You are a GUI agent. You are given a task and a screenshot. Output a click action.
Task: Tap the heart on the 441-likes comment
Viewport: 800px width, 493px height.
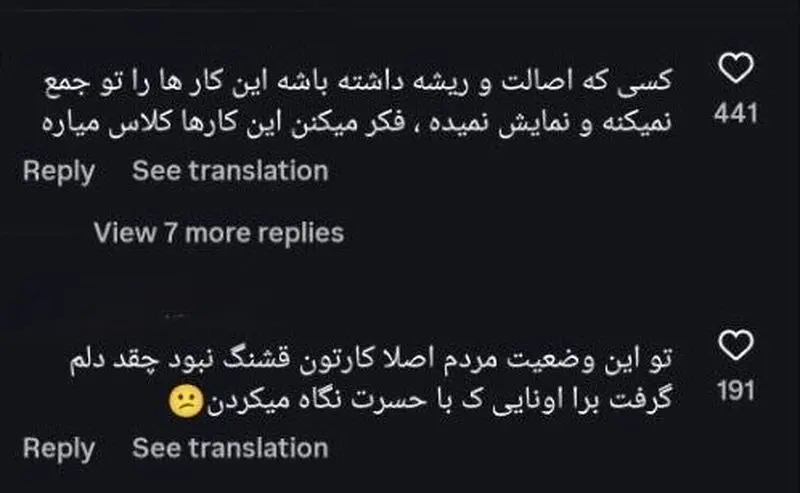(x=737, y=70)
